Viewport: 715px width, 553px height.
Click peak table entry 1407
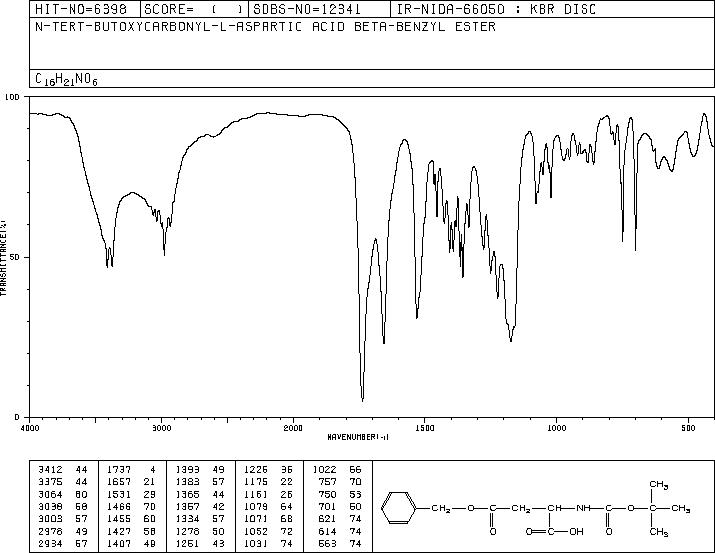pyautogui.click(x=119, y=544)
